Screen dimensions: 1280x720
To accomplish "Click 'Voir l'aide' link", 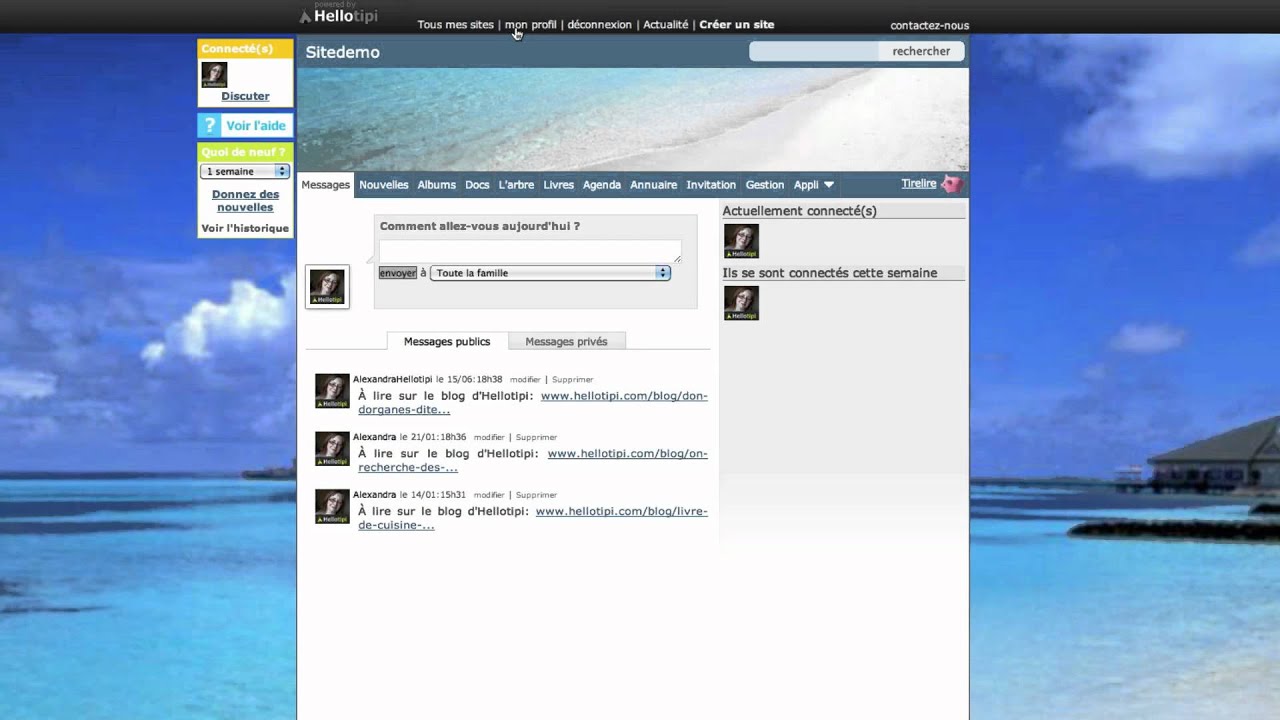I will click(x=256, y=125).
